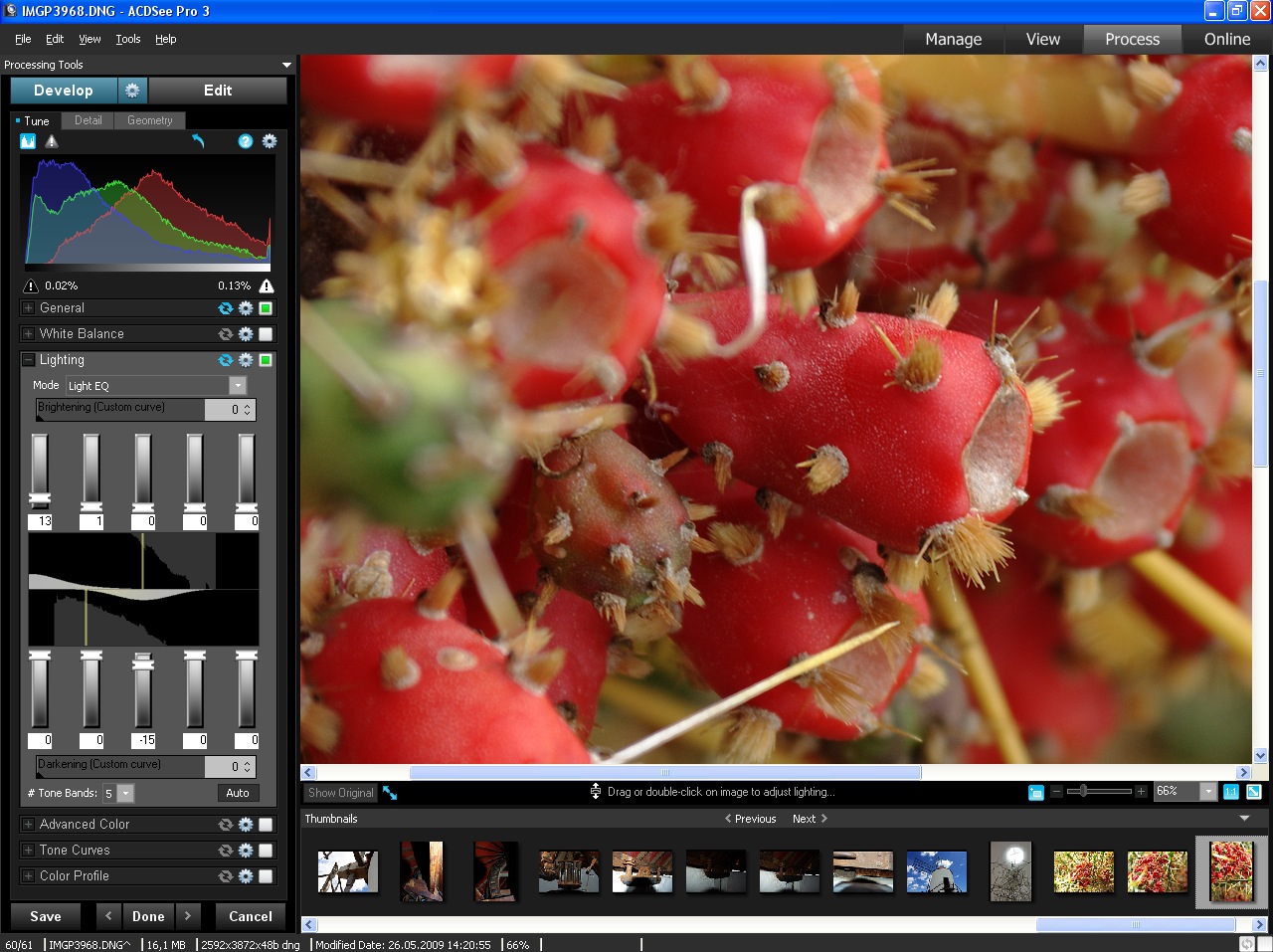The width and height of the screenshot is (1273, 952).
Task: Open the help icon beside the histogram
Action: tap(244, 140)
